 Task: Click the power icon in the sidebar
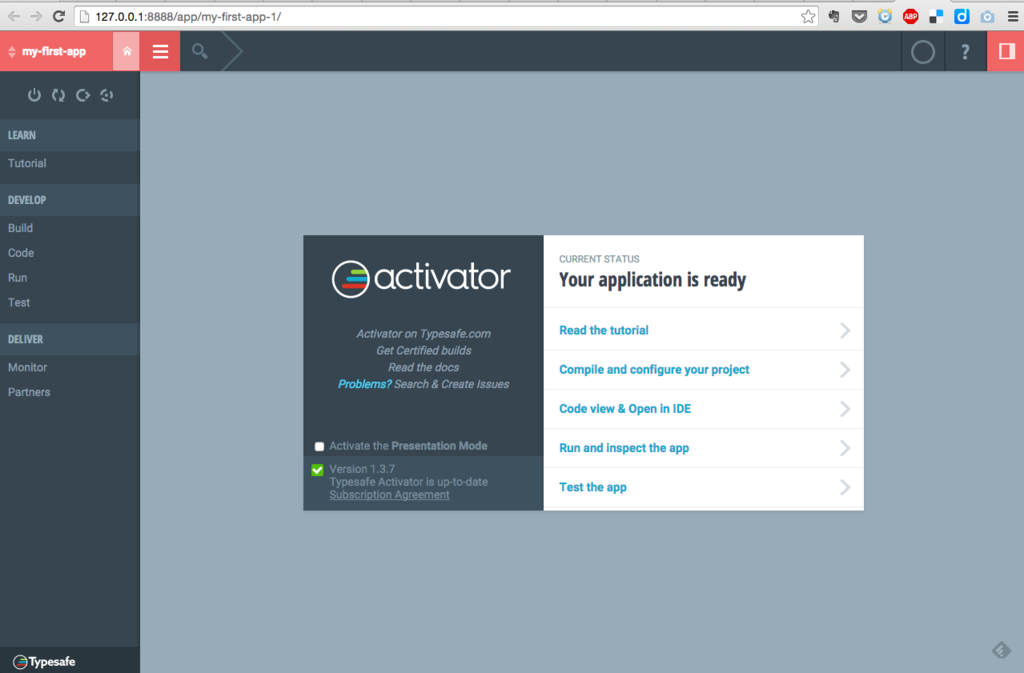click(x=34, y=95)
